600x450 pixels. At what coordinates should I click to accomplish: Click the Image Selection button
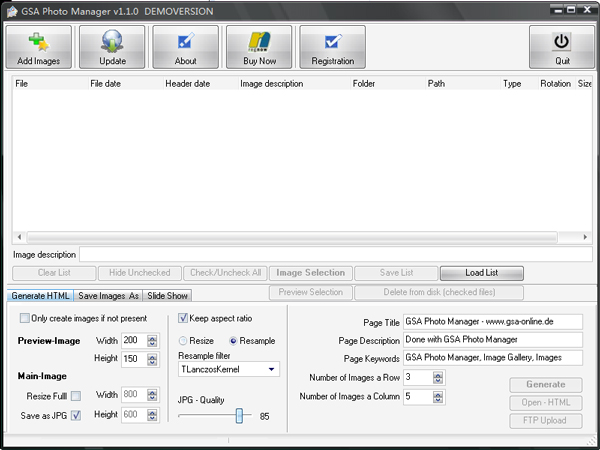(311, 273)
